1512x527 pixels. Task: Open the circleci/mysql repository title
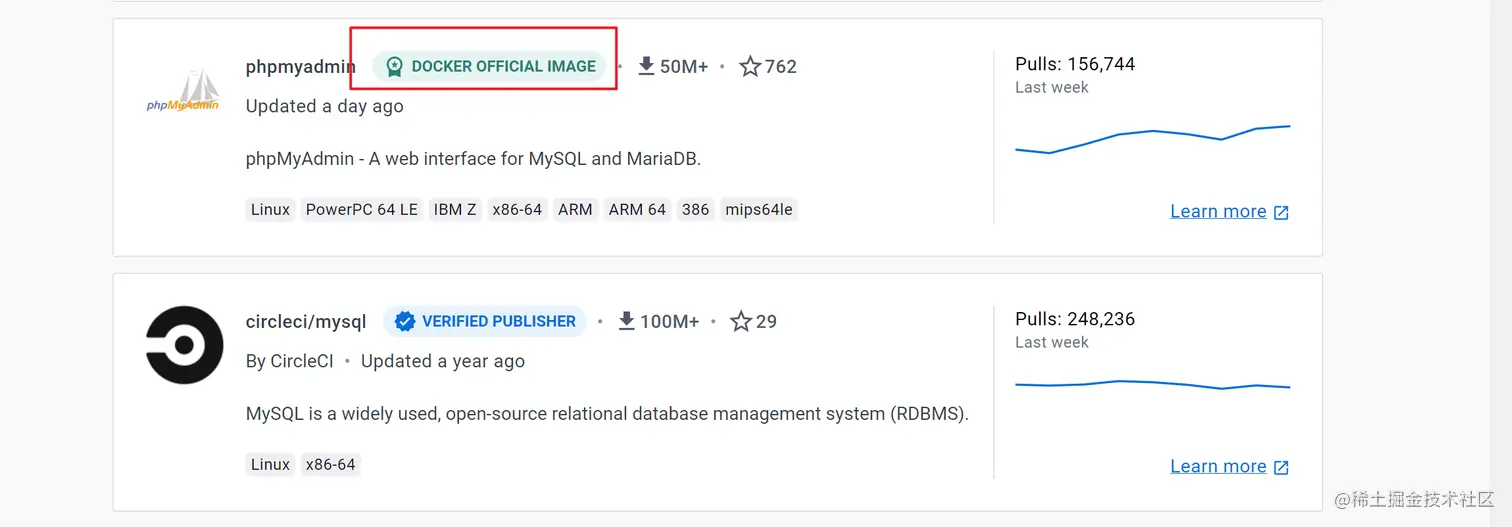tap(306, 322)
